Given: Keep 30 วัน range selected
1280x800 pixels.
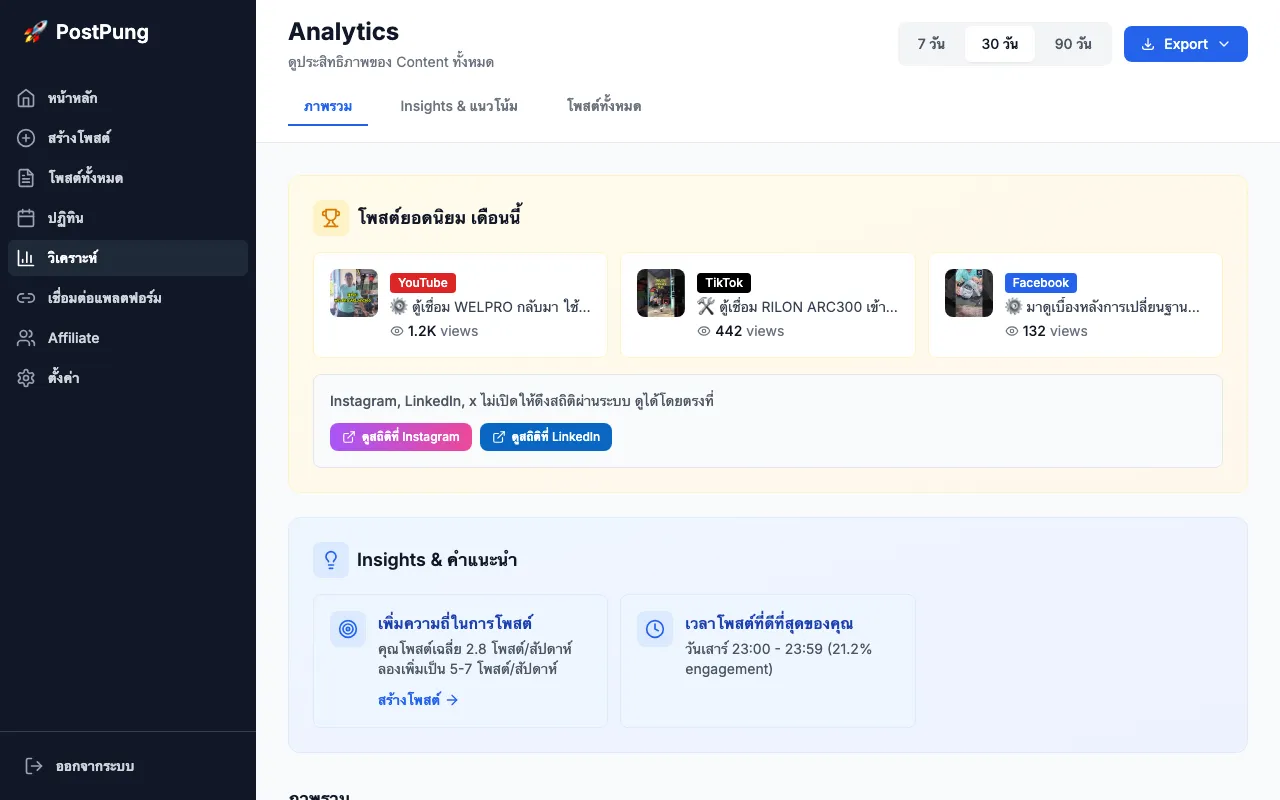Looking at the screenshot, I should pyautogui.click(x=1000, y=43).
